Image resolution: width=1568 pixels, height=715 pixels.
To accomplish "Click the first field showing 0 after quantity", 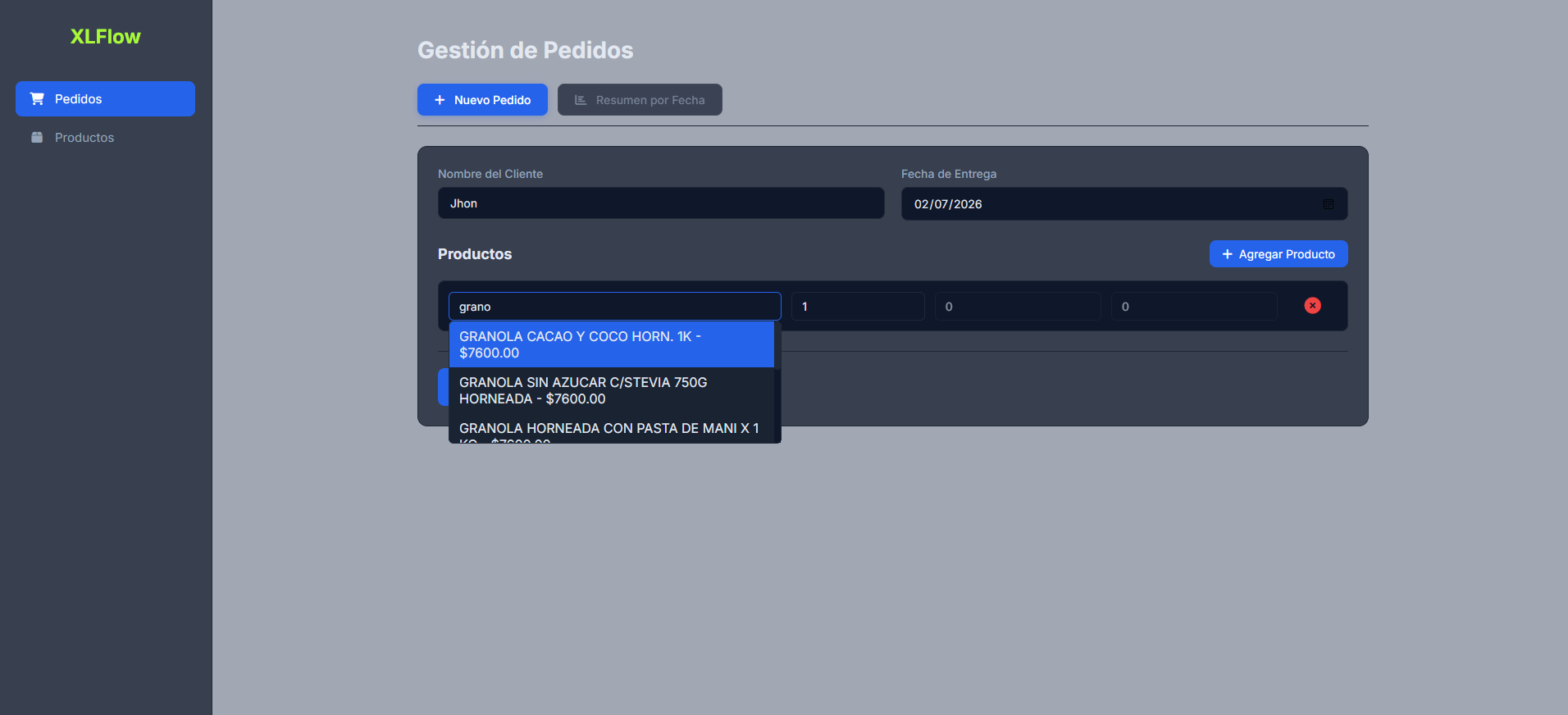I will (1018, 307).
